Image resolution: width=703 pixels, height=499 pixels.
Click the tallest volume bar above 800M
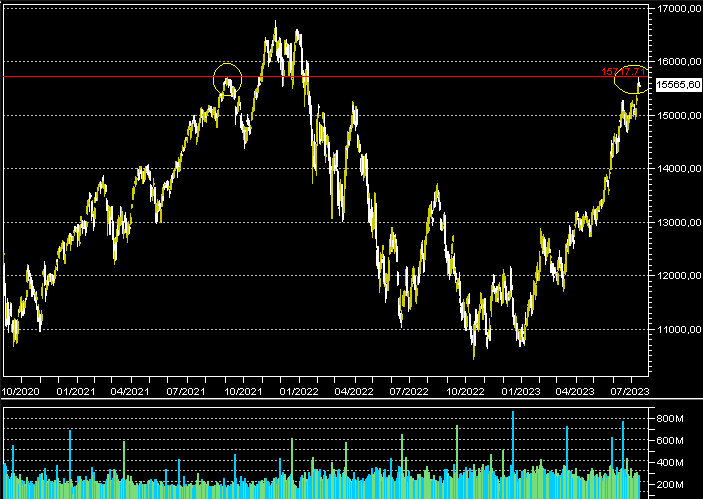pyautogui.click(x=513, y=455)
